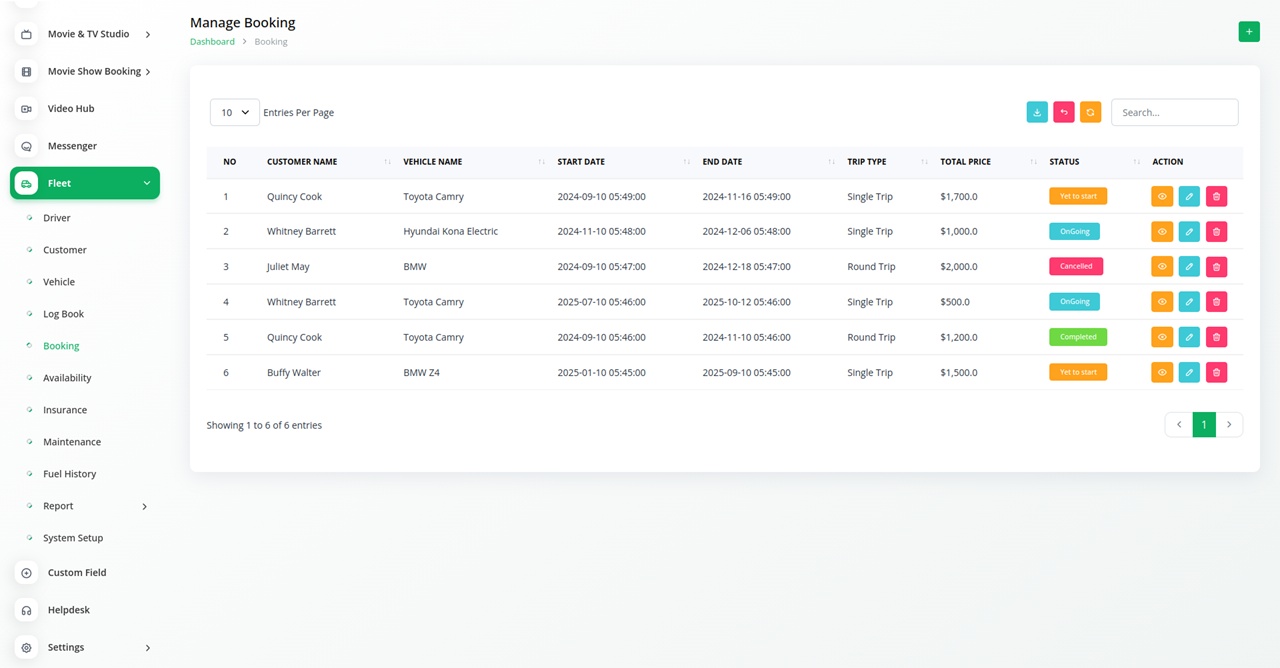The image size is (1280, 668).
Task: View Whitney Barrett's $500.0 booking eye icon
Action: 1162,302
